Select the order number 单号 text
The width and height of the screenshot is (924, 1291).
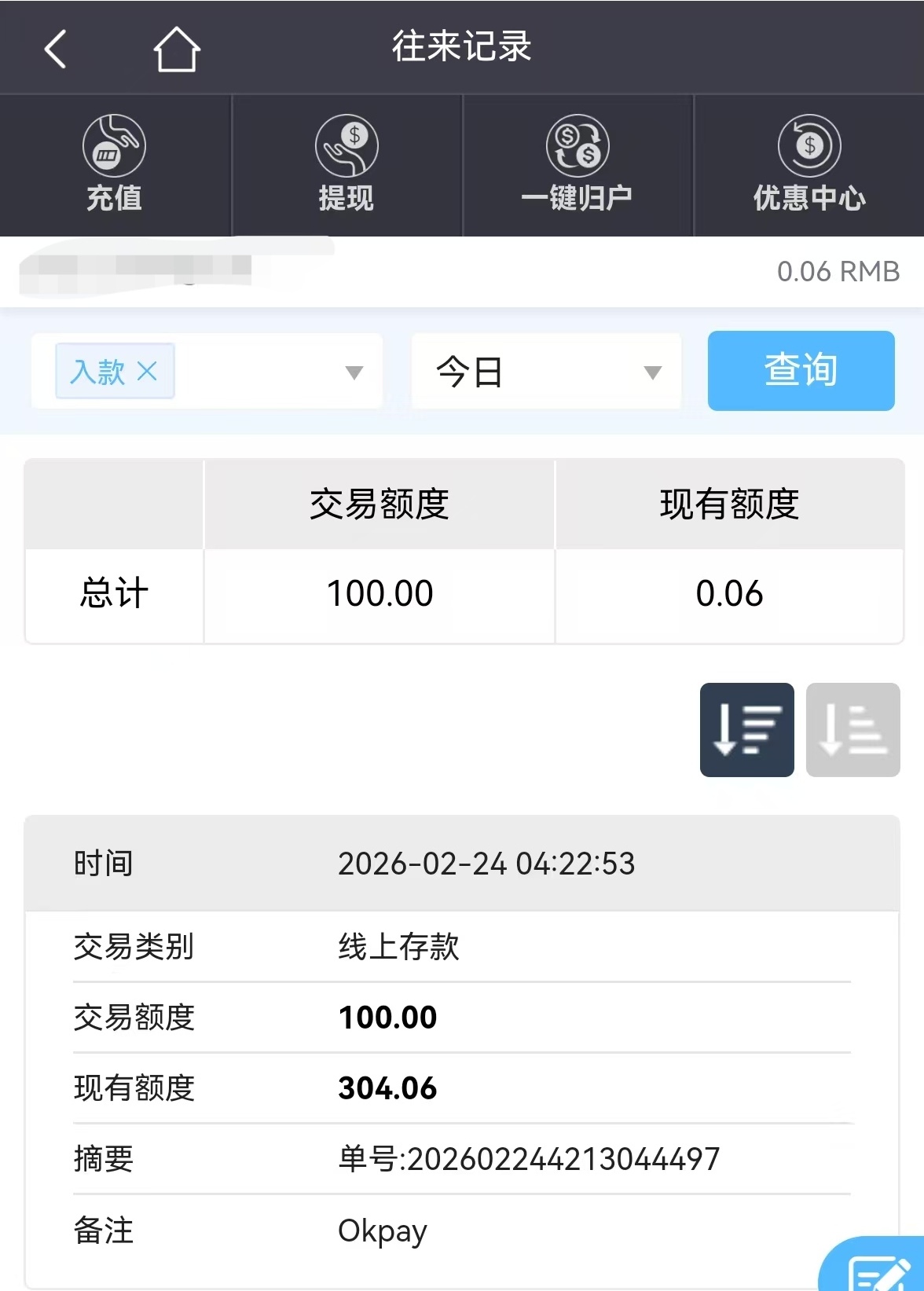(x=529, y=1159)
